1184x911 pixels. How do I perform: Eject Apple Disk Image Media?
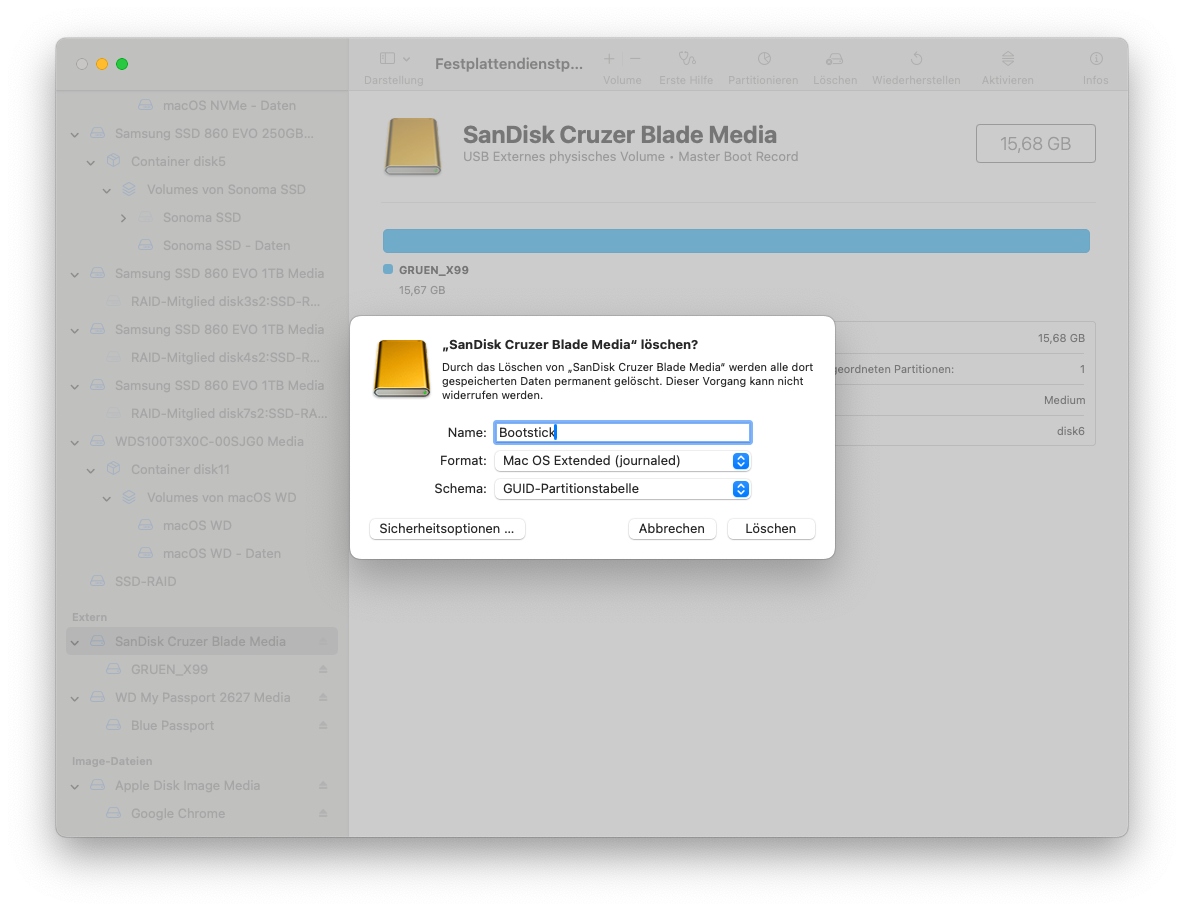(x=323, y=786)
